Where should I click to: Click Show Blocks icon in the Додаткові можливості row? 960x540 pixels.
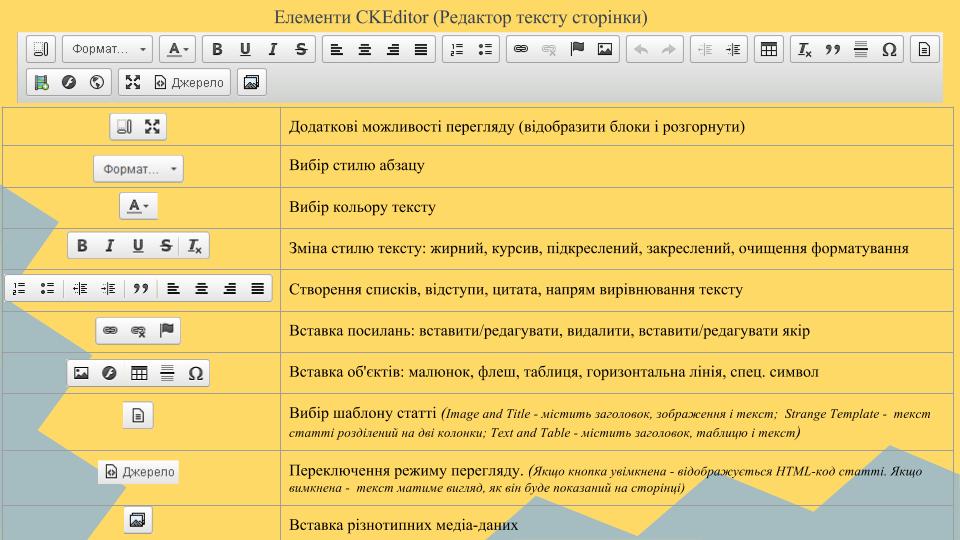(x=124, y=127)
